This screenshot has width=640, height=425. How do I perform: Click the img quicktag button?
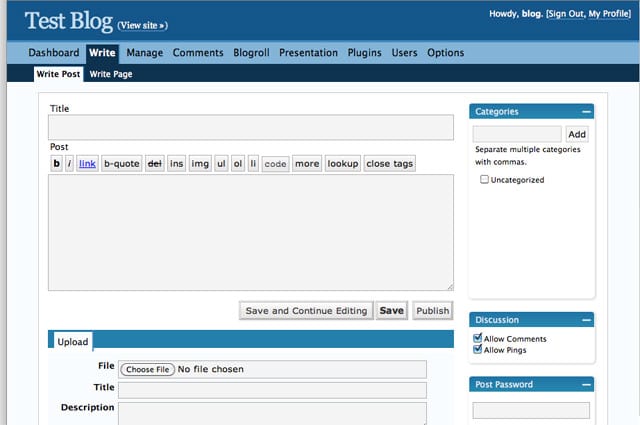[x=200, y=163]
